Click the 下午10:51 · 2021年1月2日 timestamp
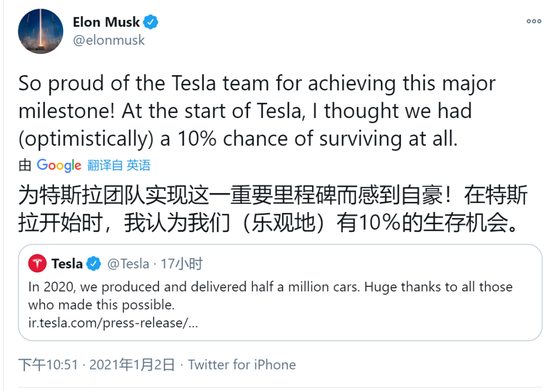Image resolution: width=550 pixels, height=391 pixels. (96, 365)
